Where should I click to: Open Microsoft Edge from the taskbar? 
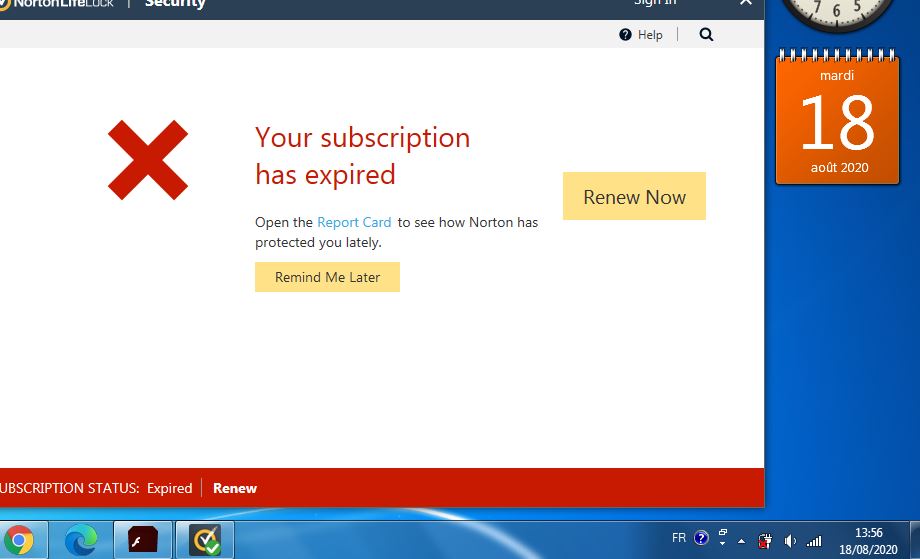point(80,540)
